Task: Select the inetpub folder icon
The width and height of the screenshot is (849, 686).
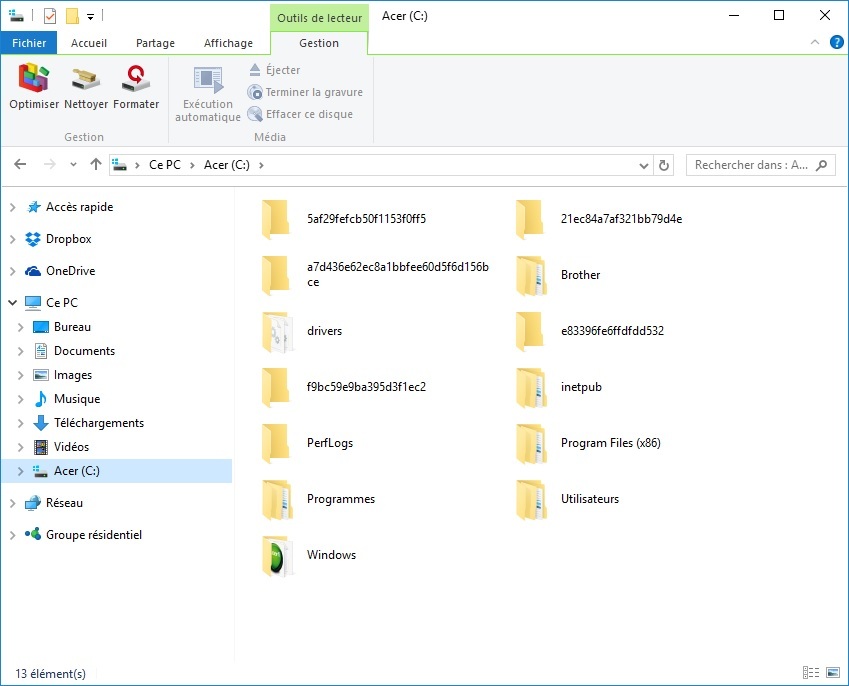Action: click(x=531, y=388)
